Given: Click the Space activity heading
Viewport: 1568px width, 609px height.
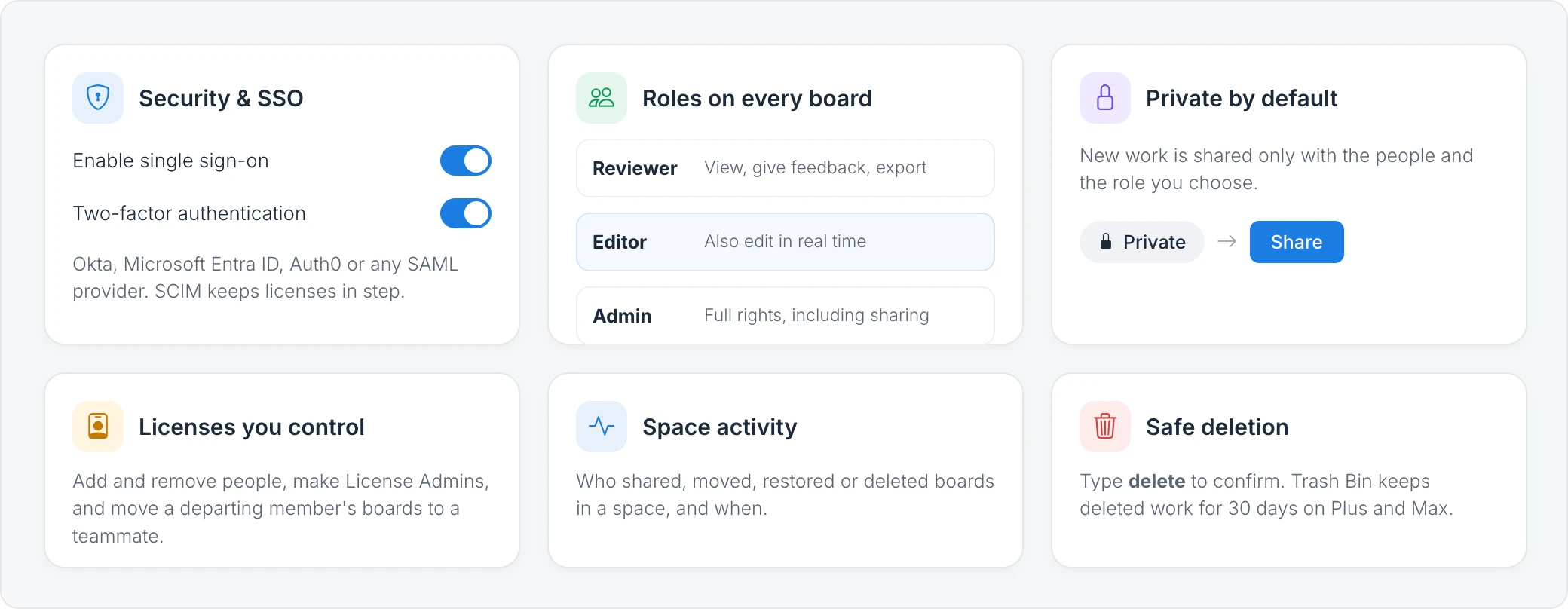Looking at the screenshot, I should coord(720,427).
